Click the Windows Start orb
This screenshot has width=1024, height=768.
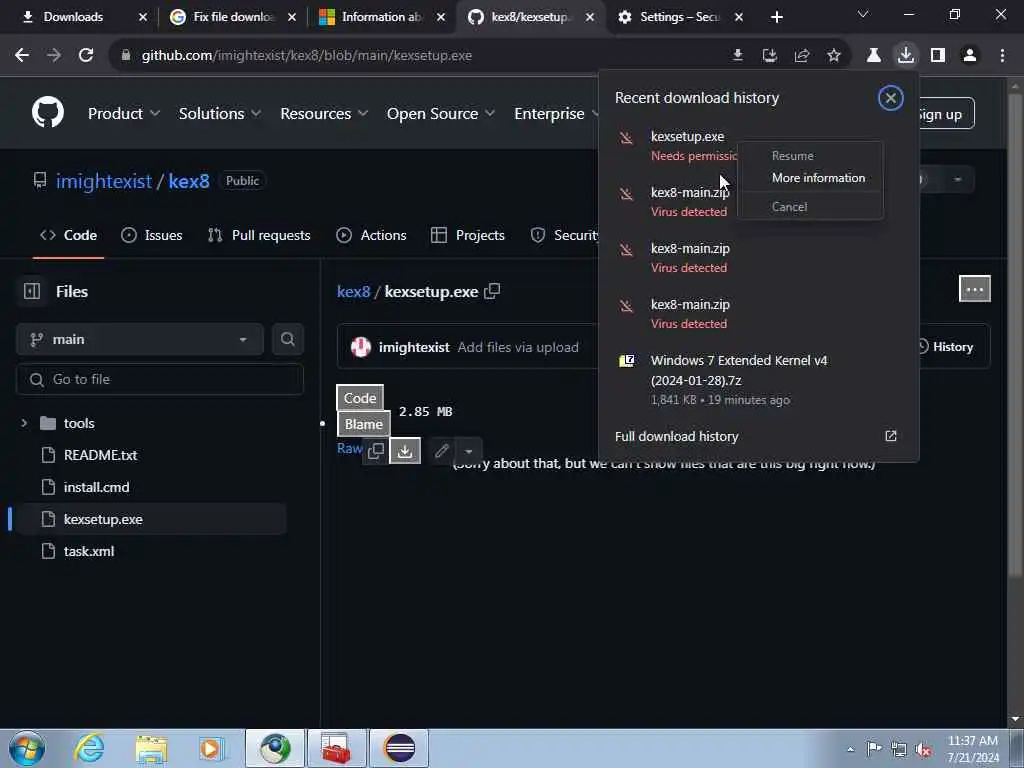tap(27, 748)
